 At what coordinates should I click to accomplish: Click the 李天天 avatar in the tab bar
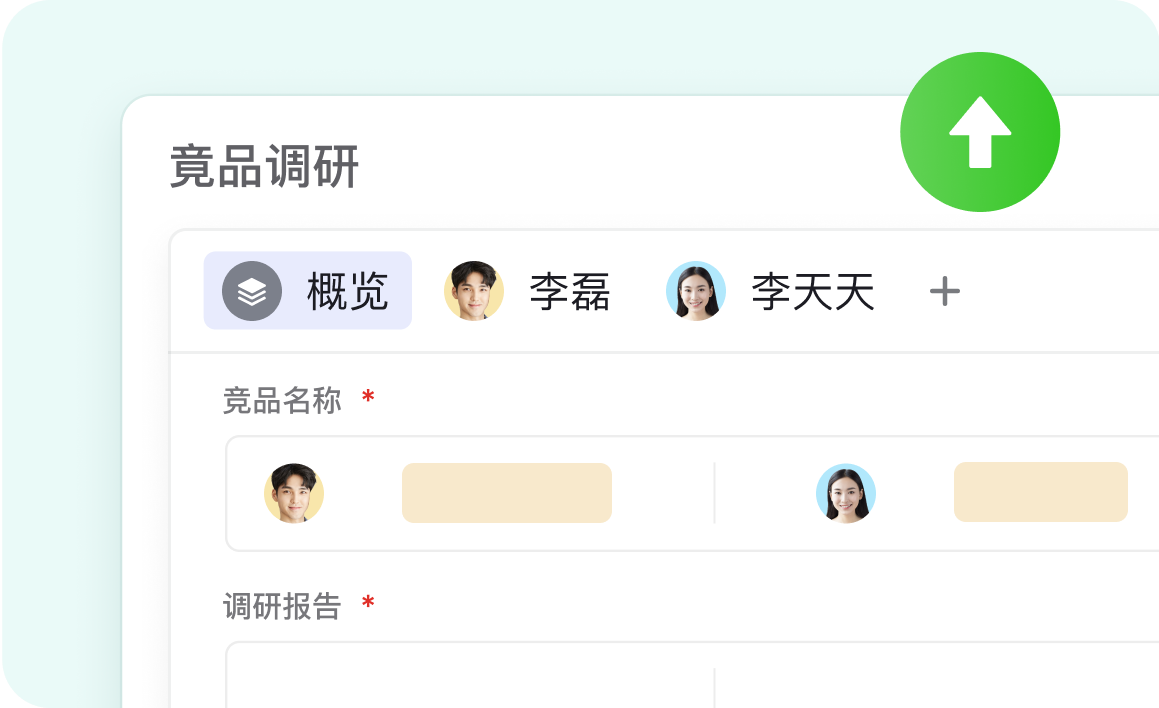click(696, 291)
